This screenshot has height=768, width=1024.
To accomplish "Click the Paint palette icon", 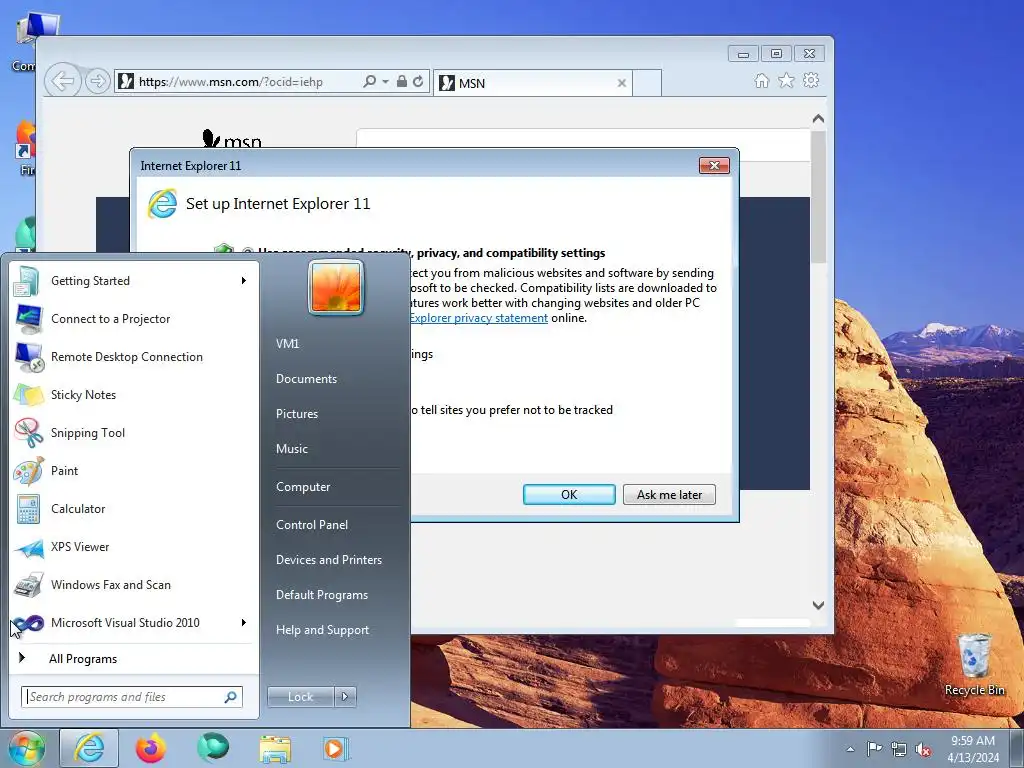I will coord(28,471).
